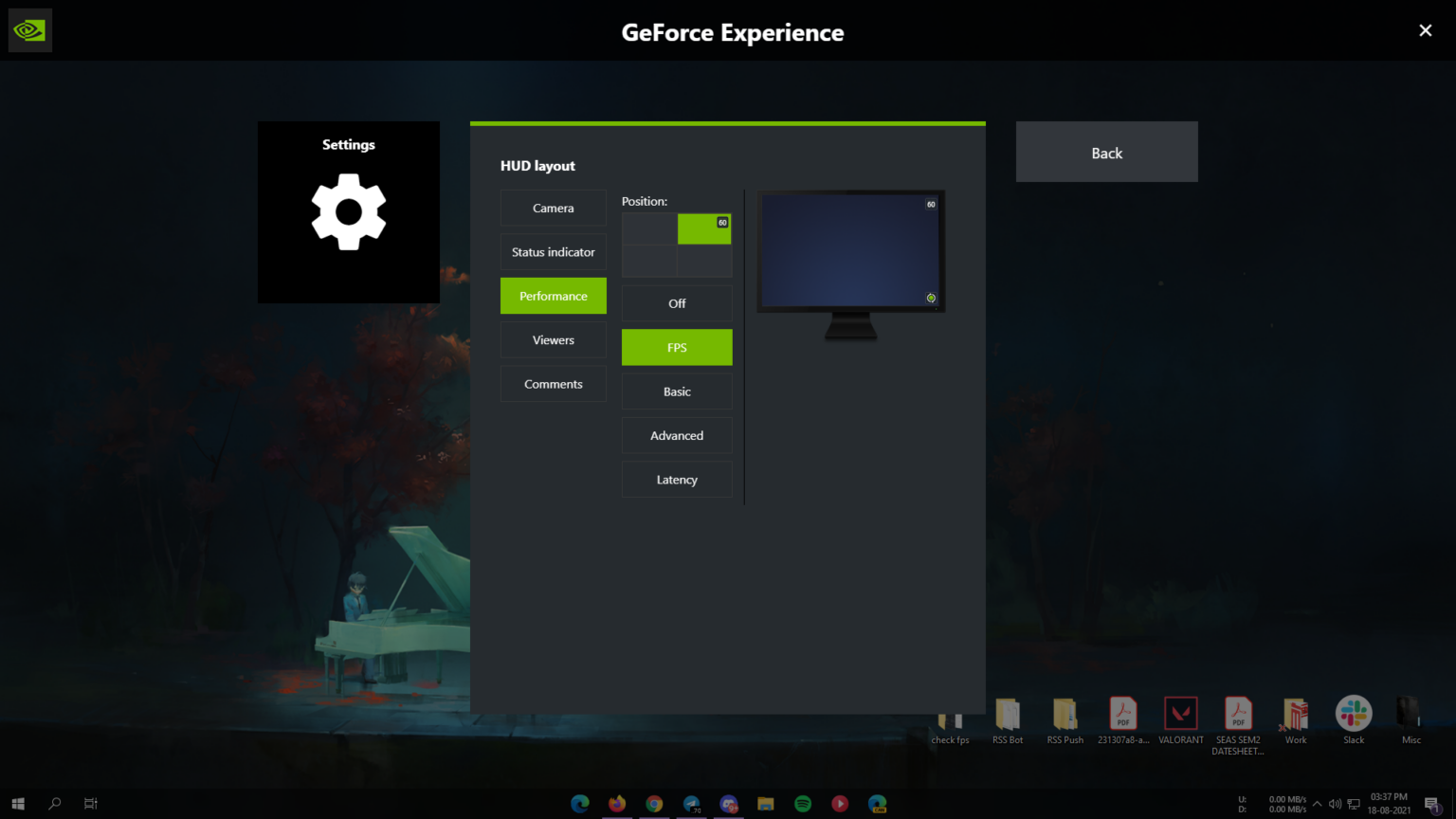Open the Status indicator settings

click(x=553, y=251)
